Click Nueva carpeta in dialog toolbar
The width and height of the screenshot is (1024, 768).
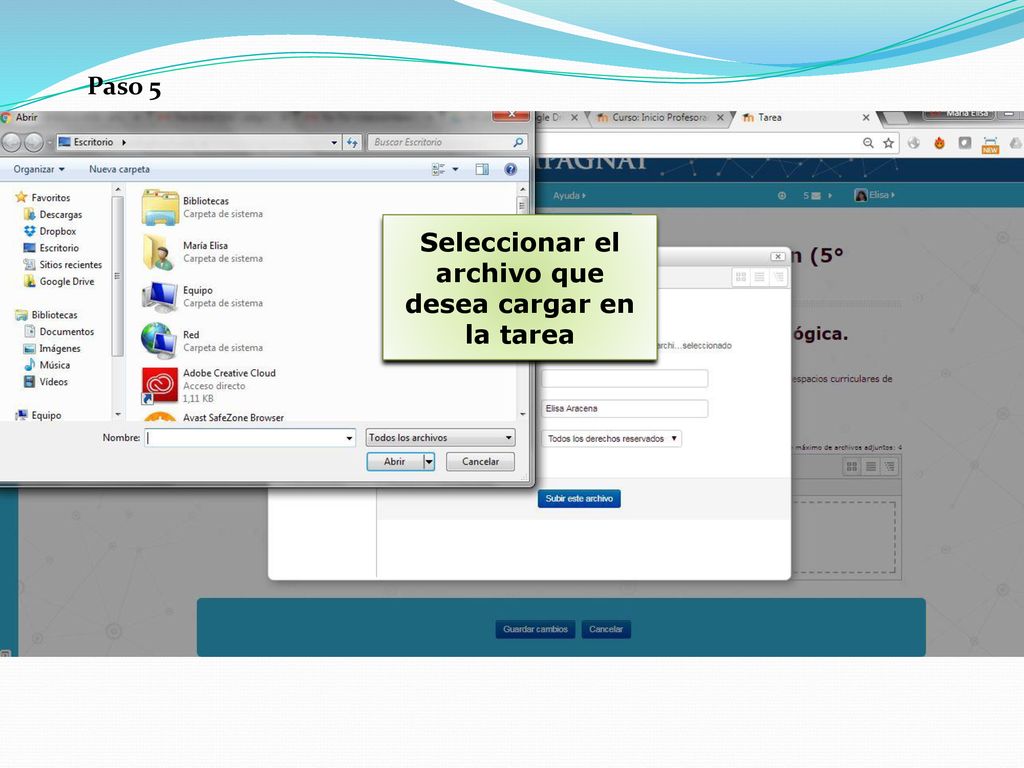coord(120,169)
